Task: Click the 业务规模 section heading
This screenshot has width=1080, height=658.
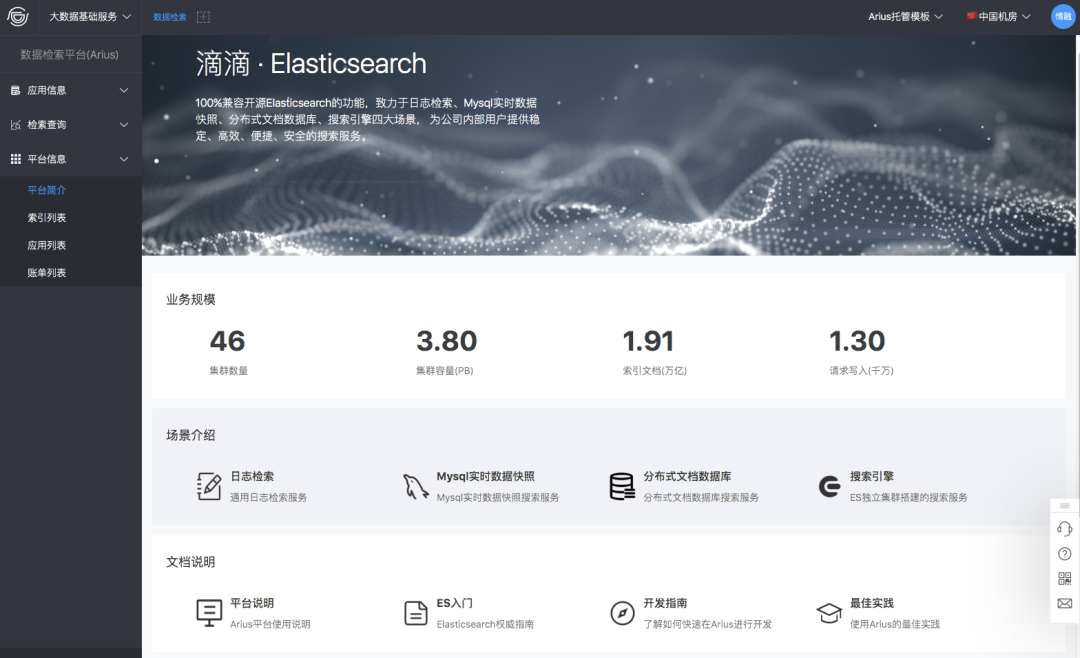Action: pos(191,300)
